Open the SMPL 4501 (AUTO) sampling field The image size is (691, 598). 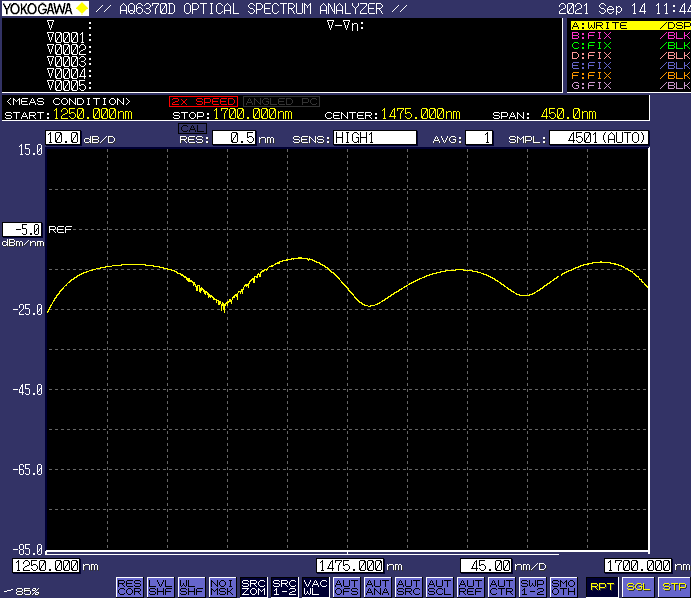(599, 138)
